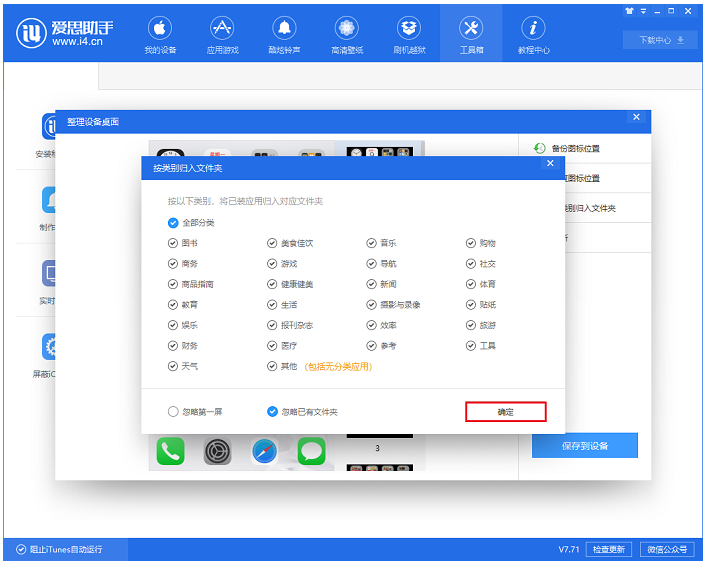The width and height of the screenshot is (706, 568).
Task: Open the title bar dropdown menu arrow
Action: coord(643,11)
